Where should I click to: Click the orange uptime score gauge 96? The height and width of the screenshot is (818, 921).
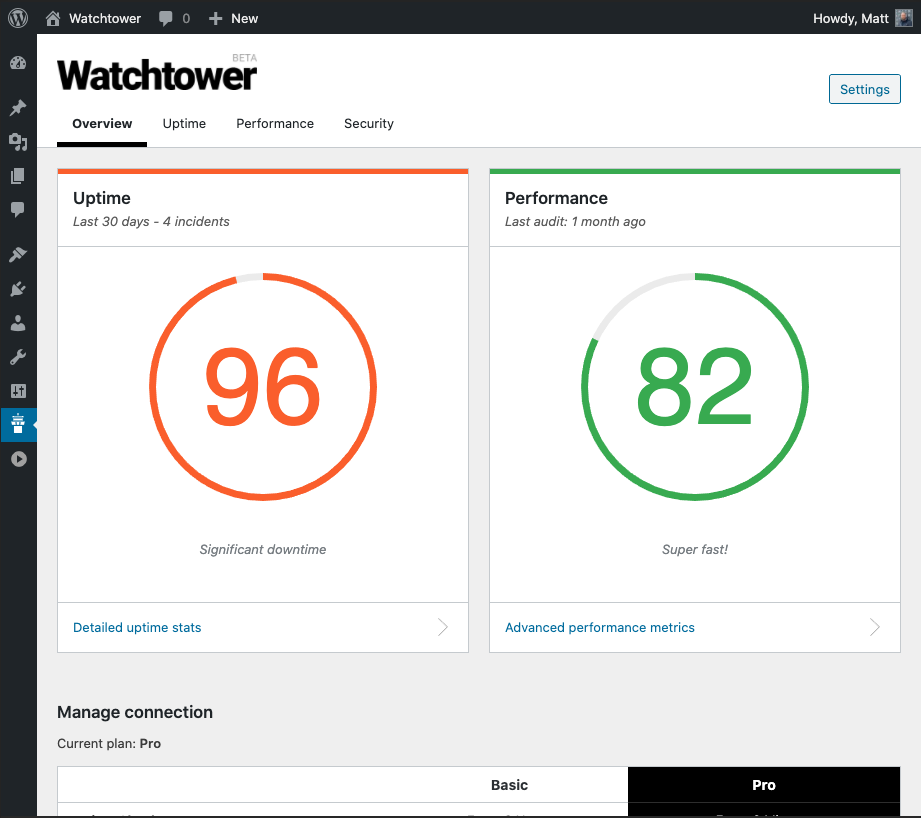[263, 386]
